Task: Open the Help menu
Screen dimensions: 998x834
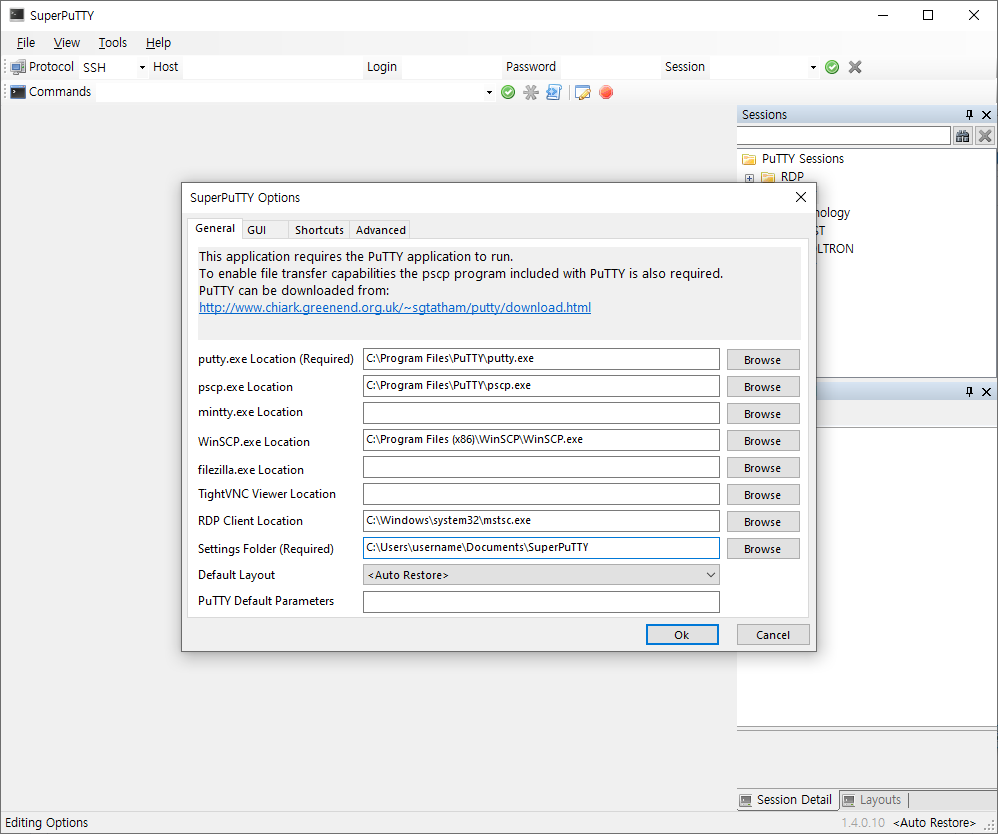Action: click(x=158, y=43)
